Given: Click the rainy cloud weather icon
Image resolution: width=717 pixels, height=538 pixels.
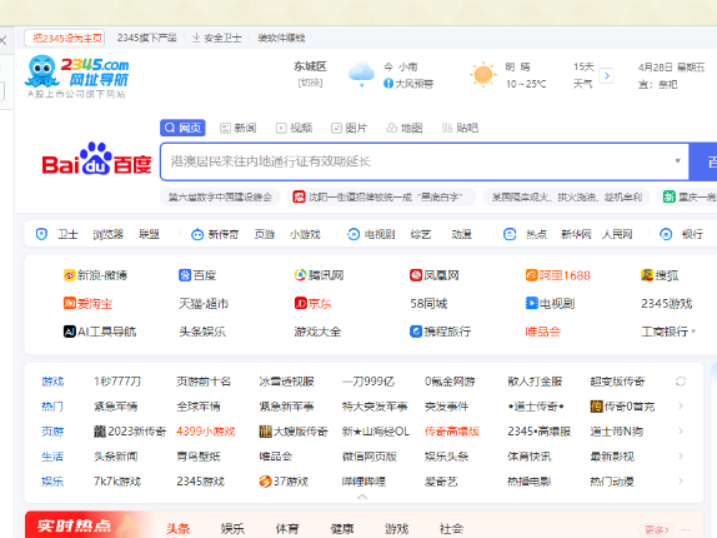Looking at the screenshot, I should [361, 74].
